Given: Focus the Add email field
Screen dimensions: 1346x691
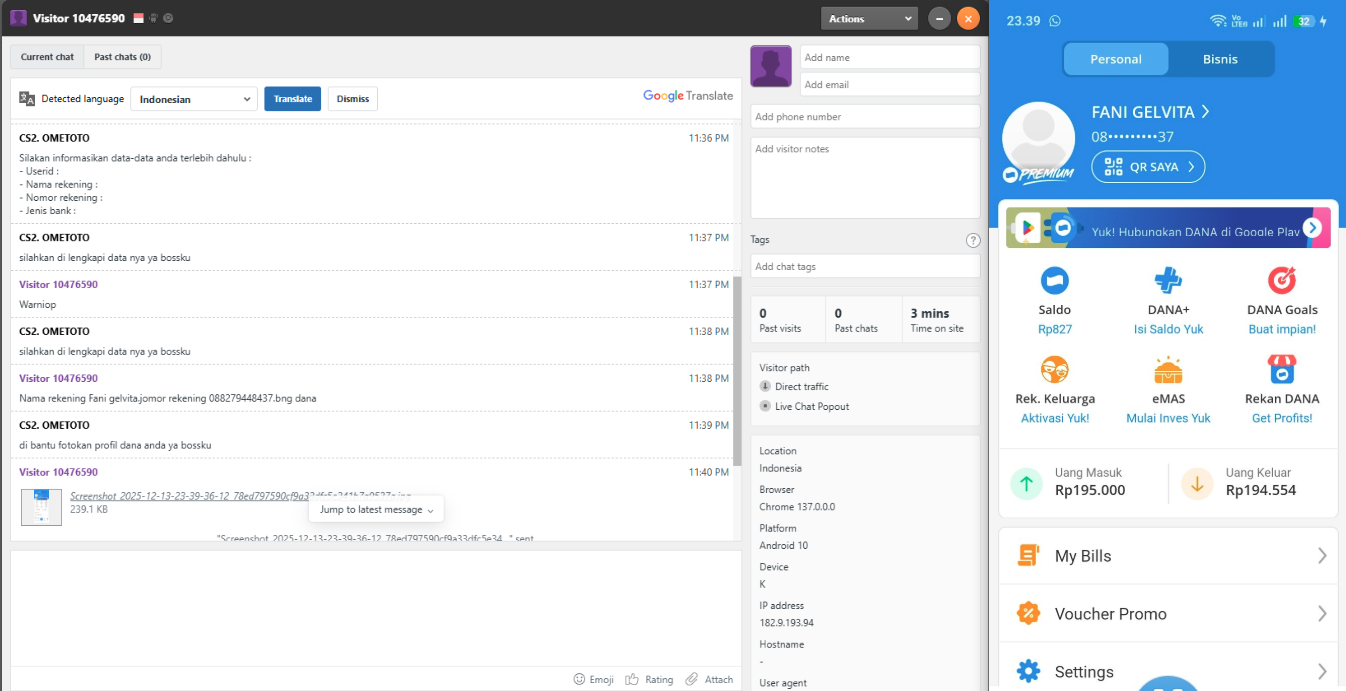Looking at the screenshot, I should [890, 84].
